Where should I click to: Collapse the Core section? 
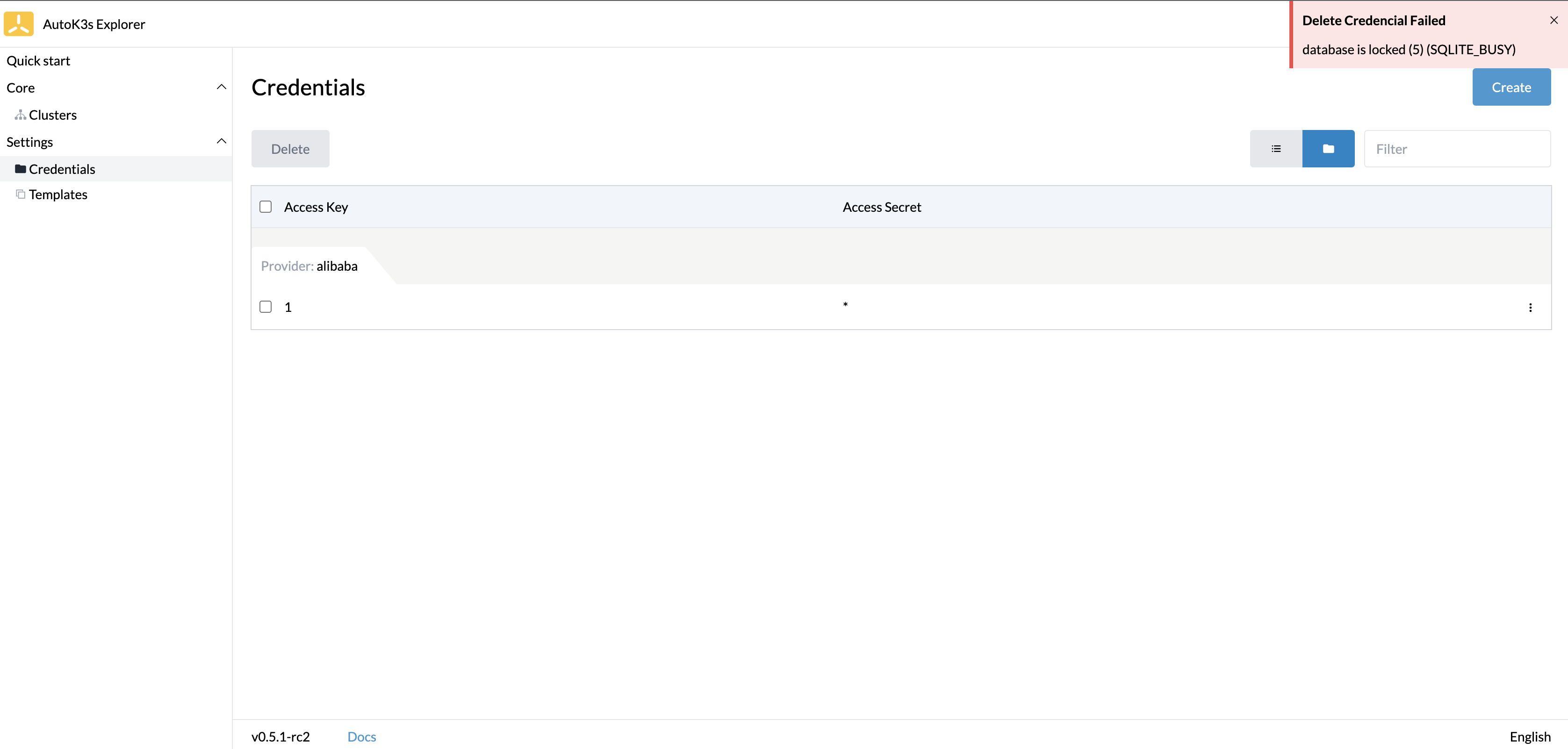(x=222, y=86)
